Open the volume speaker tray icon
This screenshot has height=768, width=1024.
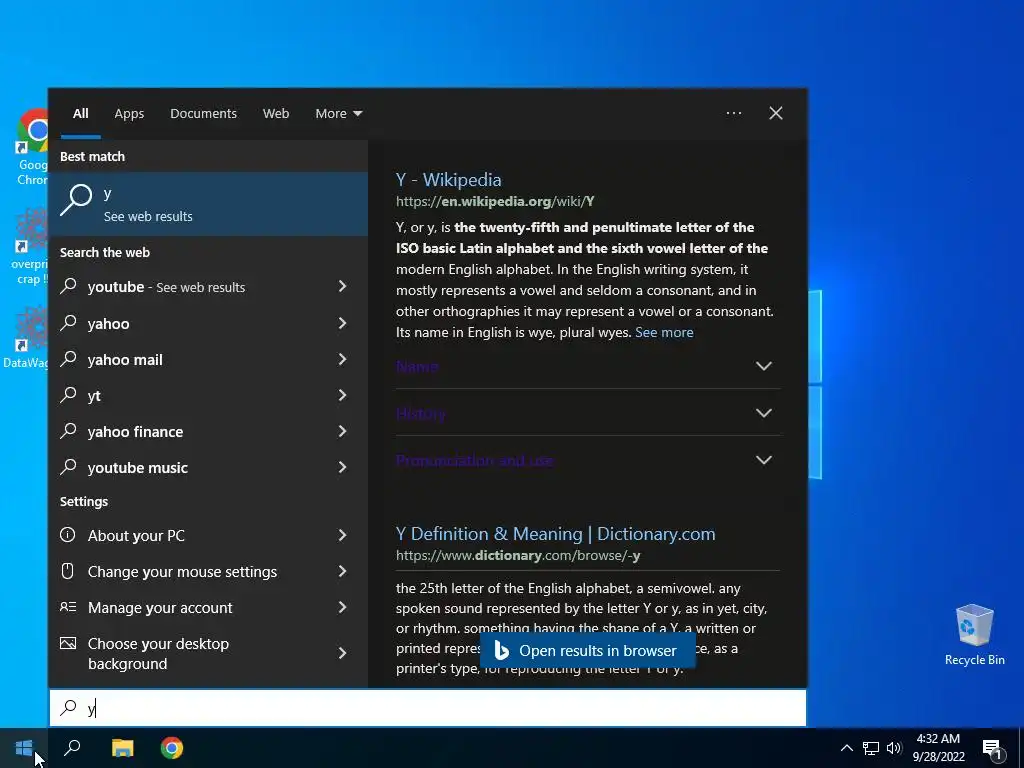click(894, 748)
